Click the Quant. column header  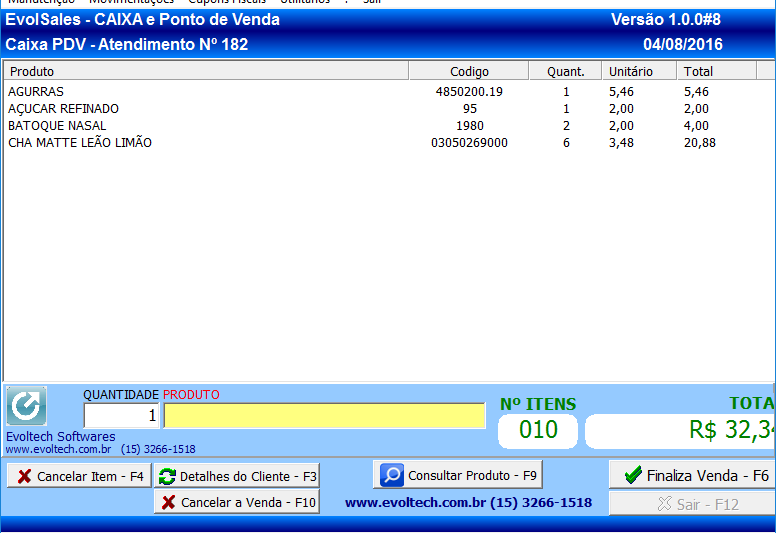566,71
